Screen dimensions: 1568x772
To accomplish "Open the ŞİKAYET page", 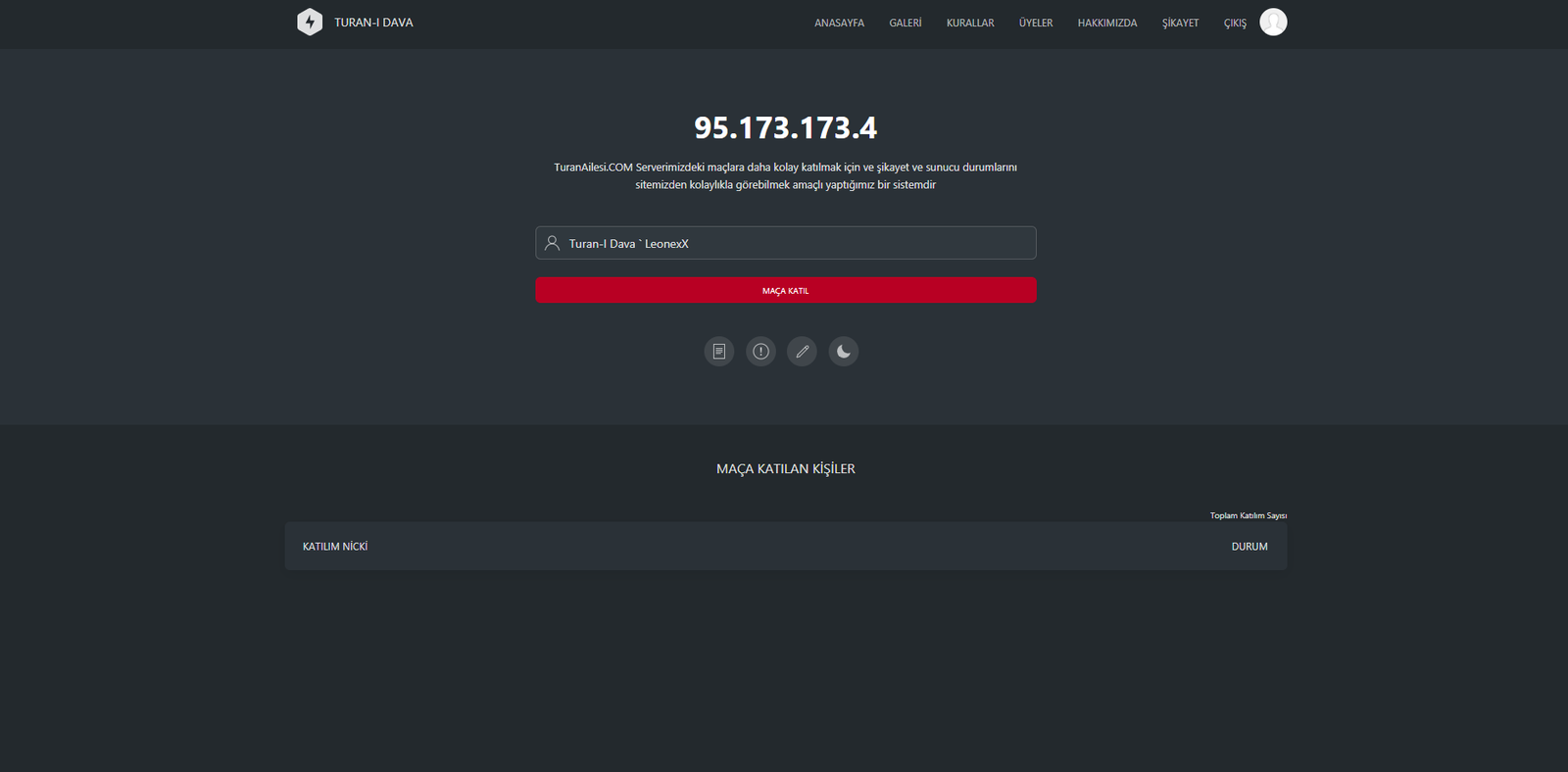I will click(1180, 23).
